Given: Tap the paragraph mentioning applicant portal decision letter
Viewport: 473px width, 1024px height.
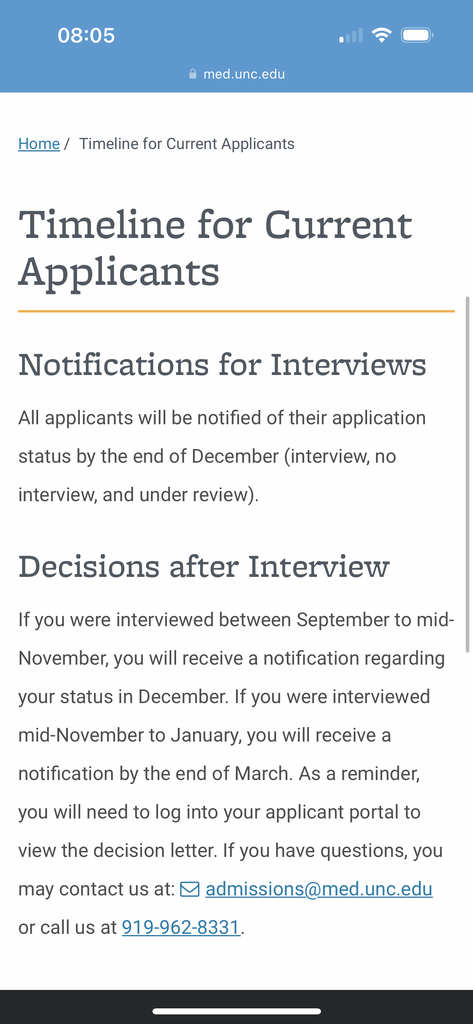Looking at the screenshot, I should 236,774.
